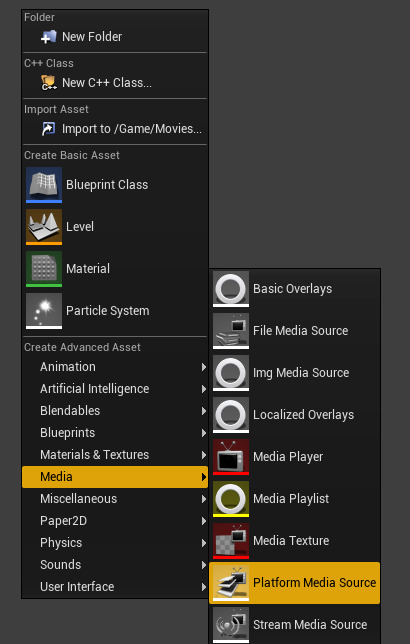
Task: Click the Localized Overlays icon
Action: (x=230, y=415)
